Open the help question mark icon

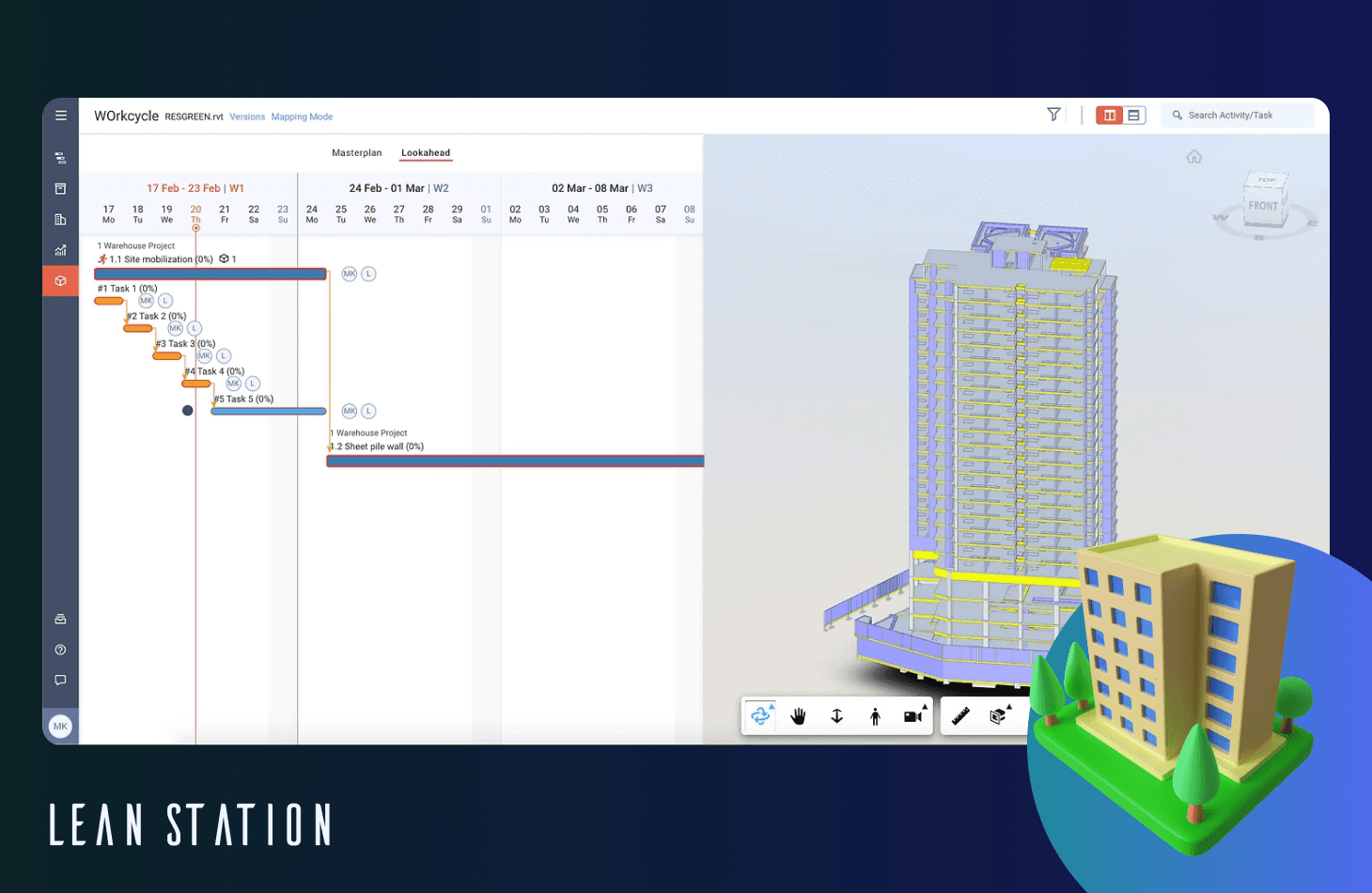tap(60, 650)
